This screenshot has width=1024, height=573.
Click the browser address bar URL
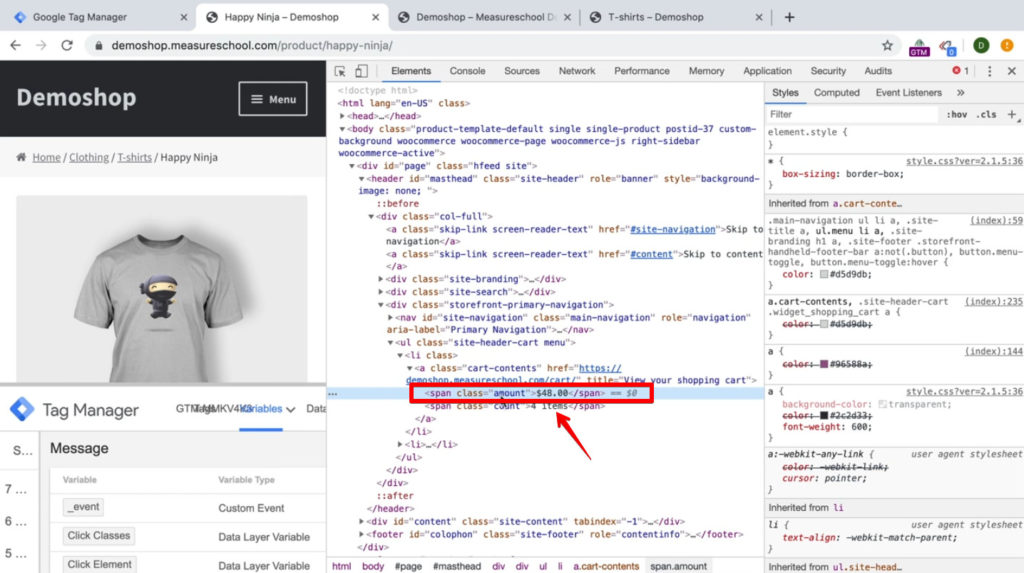252,45
